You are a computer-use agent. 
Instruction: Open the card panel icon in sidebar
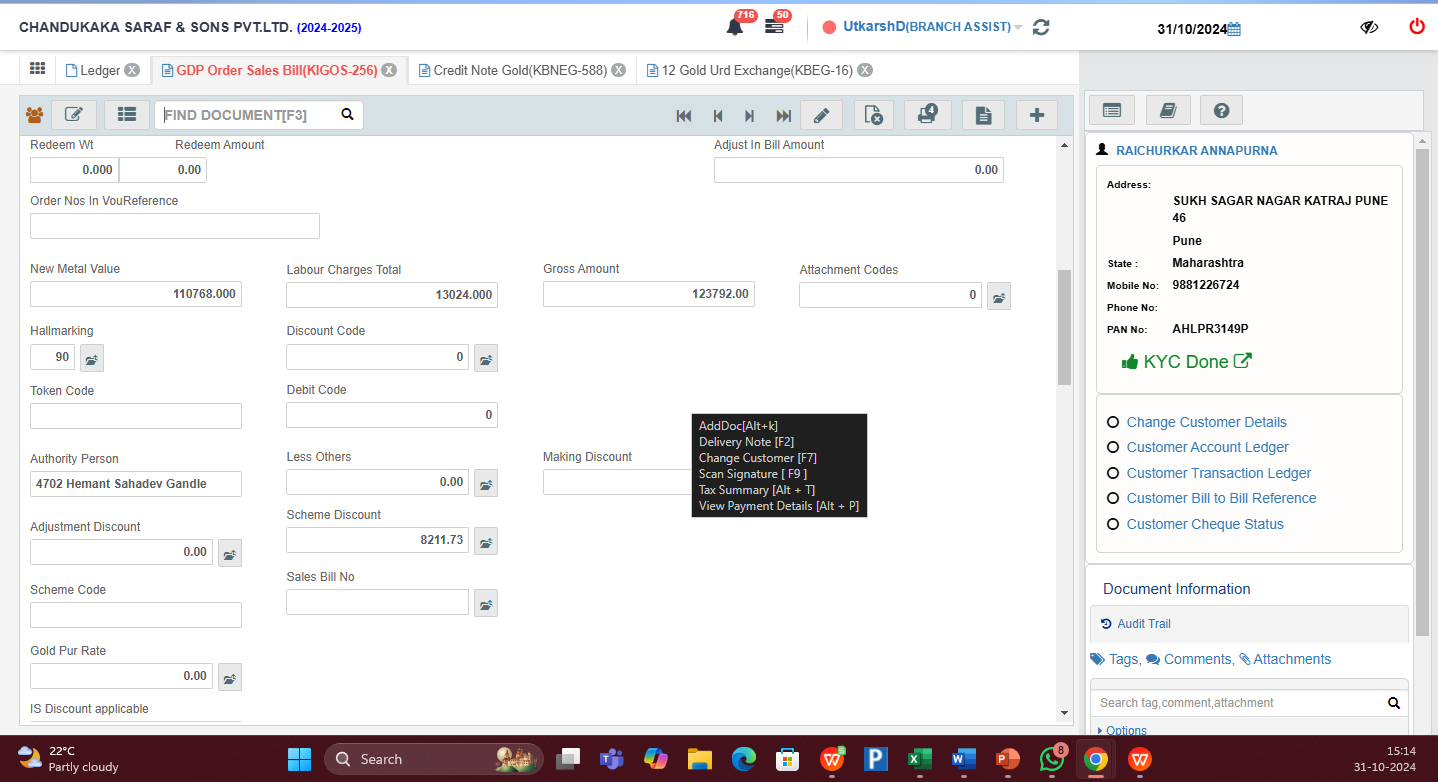tap(1112, 110)
